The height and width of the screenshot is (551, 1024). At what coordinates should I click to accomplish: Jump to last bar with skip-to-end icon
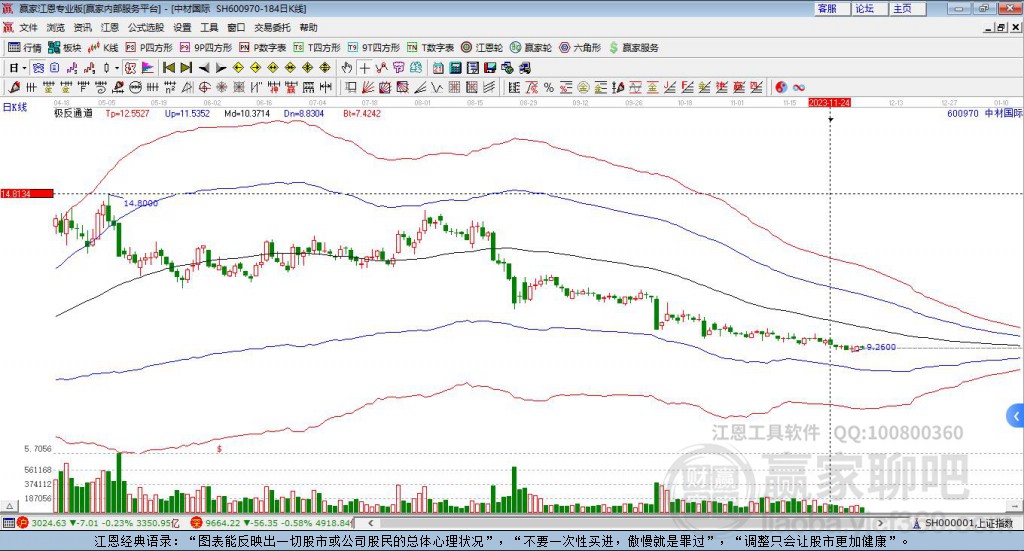[x=186, y=68]
